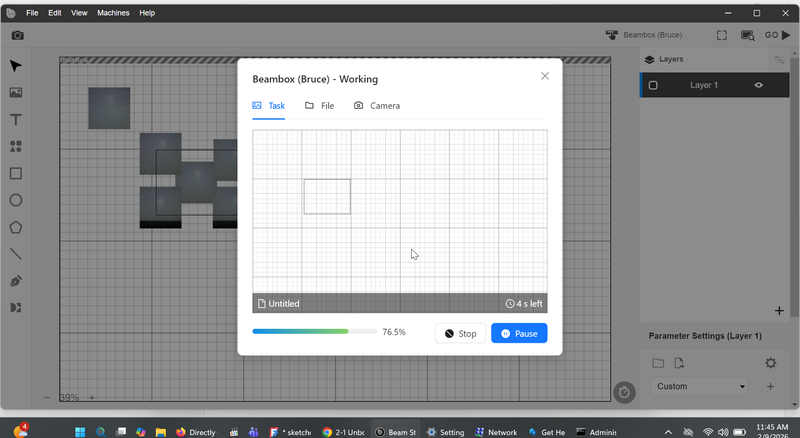Open the Machines menu
Image resolution: width=800 pixels, height=438 pixels.
tap(113, 13)
